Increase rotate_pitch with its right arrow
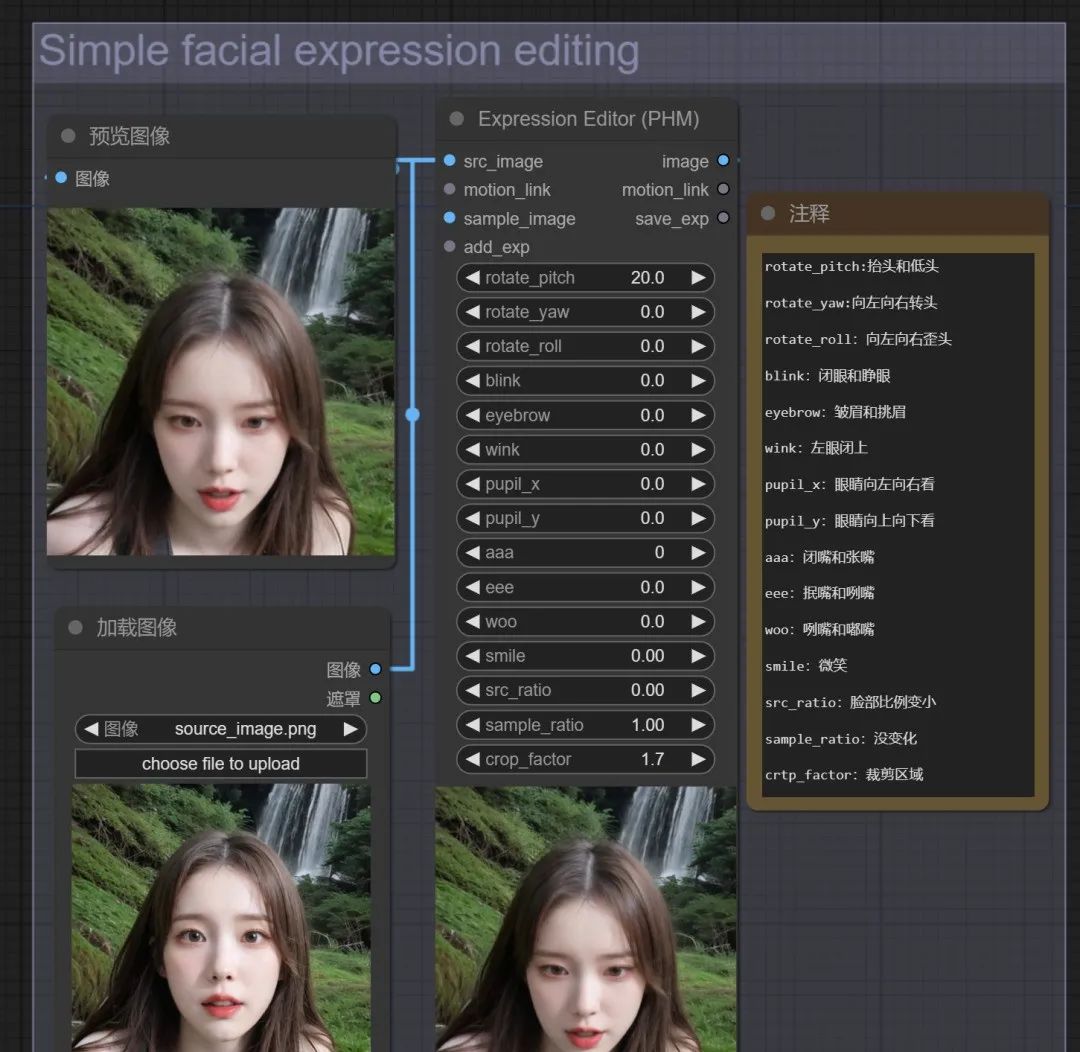Screen dimensions: 1080x1052 point(698,278)
